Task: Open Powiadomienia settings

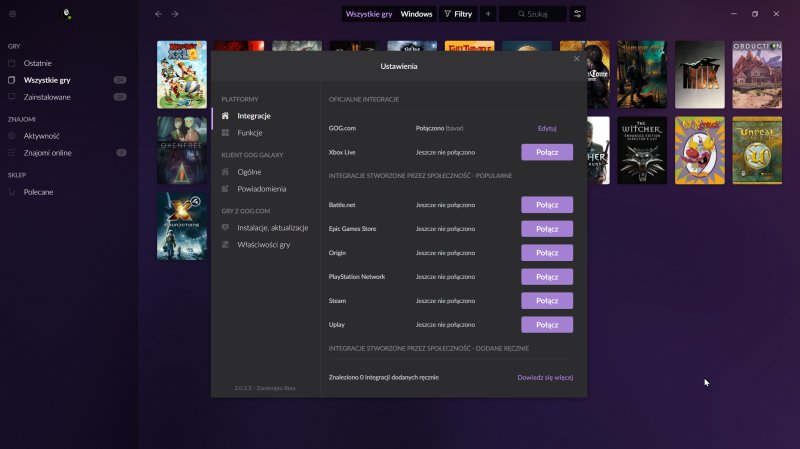Action: [x=261, y=189]
